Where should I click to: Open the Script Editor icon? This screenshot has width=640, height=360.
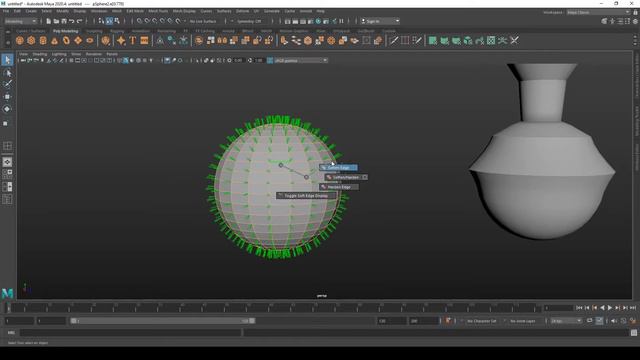coord(634,333)
